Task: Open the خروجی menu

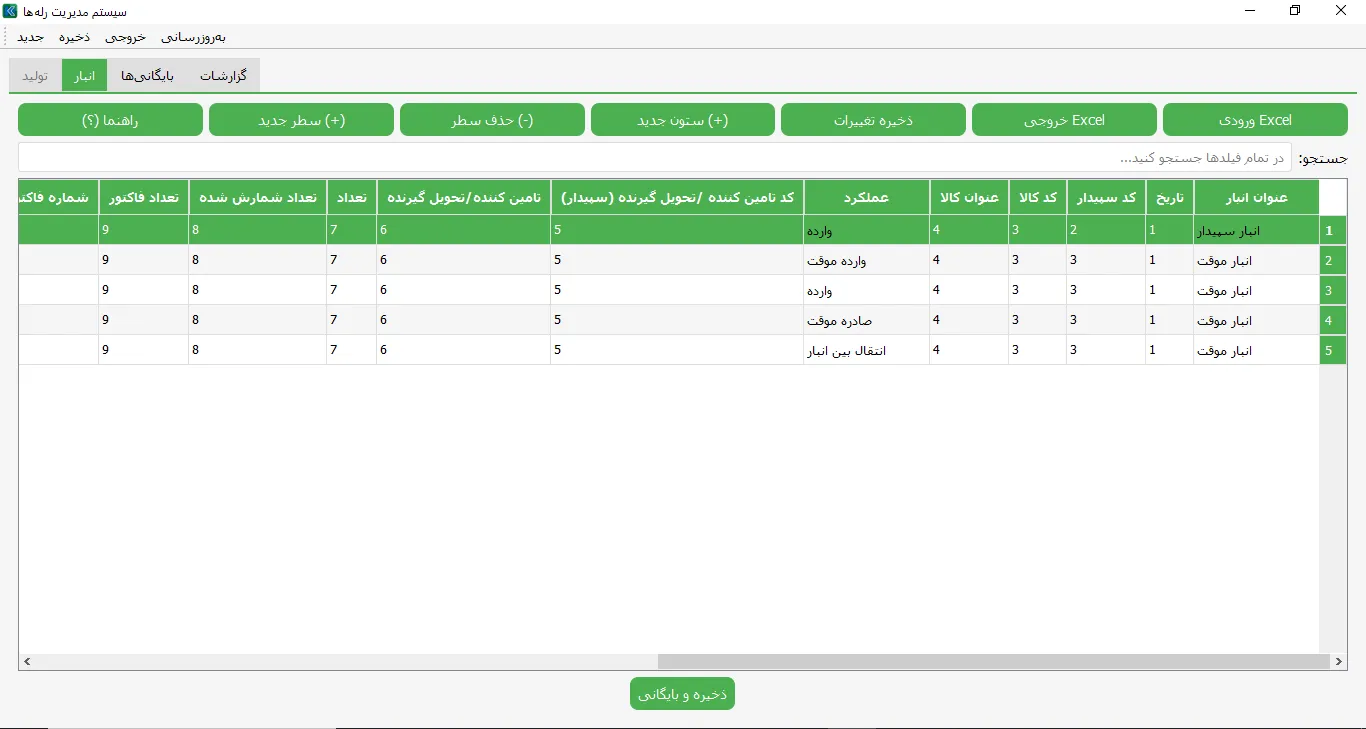Action: [125, 37]
